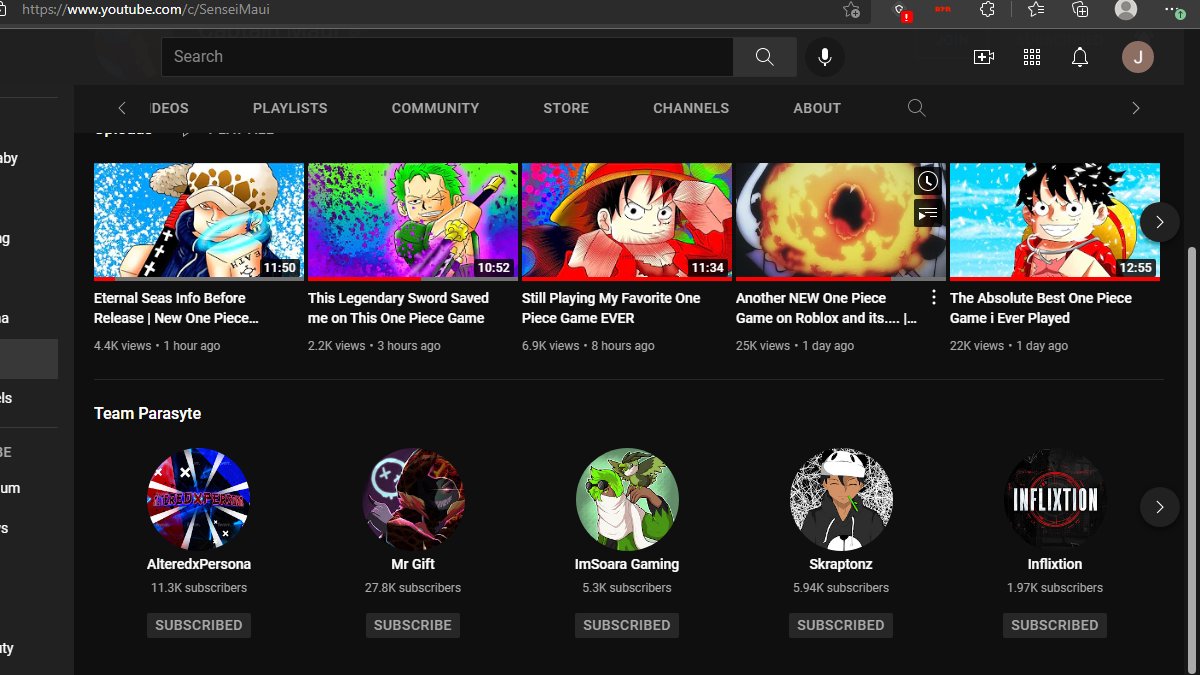The width and height of the screenshot is (1200, 675).
Task: Toggle subscription for AlteredxPersona
Action: click(x=199, y=625)
